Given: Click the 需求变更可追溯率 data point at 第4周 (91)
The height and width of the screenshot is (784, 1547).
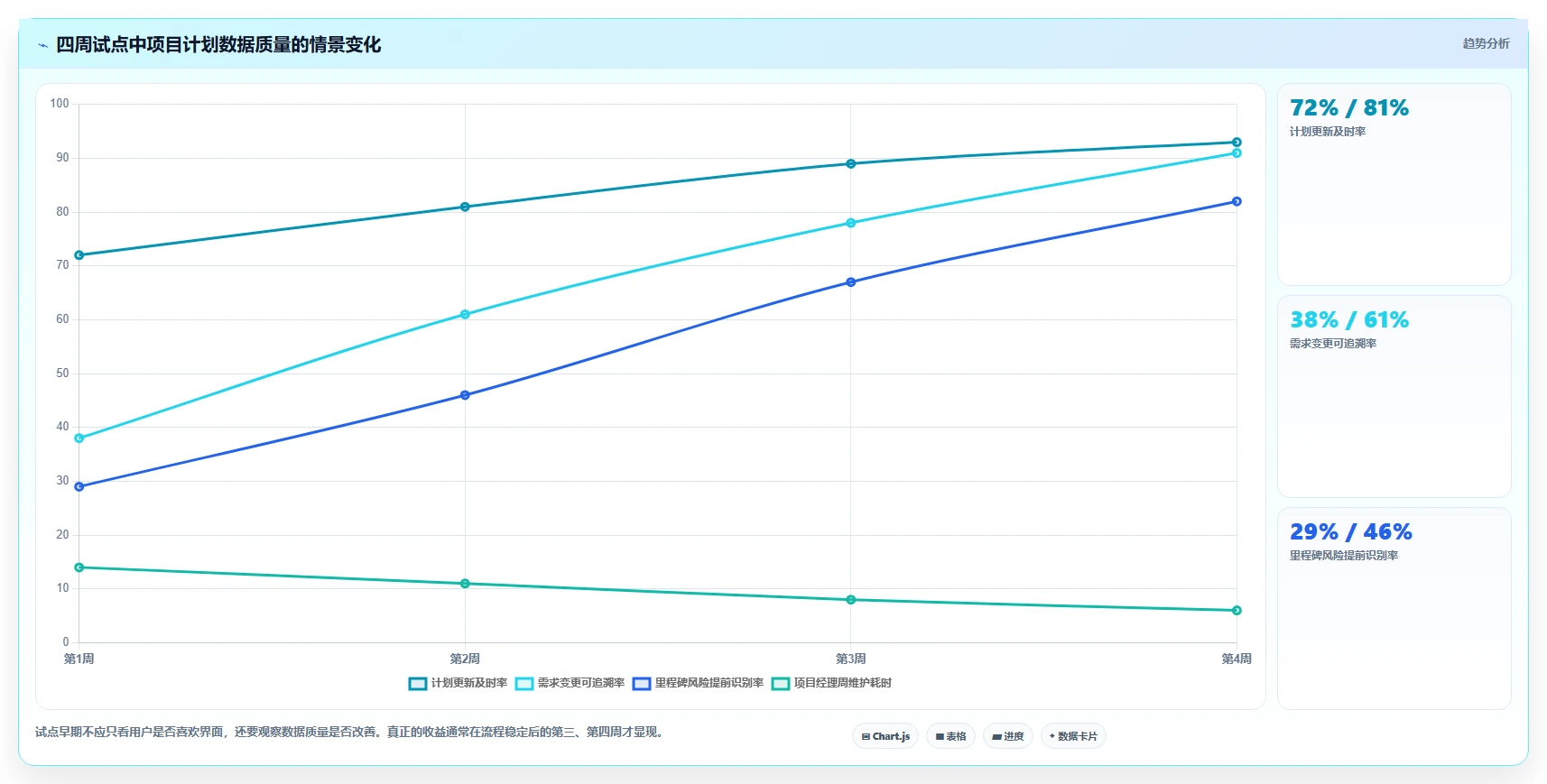Looking at the screenshot, I should (1237, 153).
